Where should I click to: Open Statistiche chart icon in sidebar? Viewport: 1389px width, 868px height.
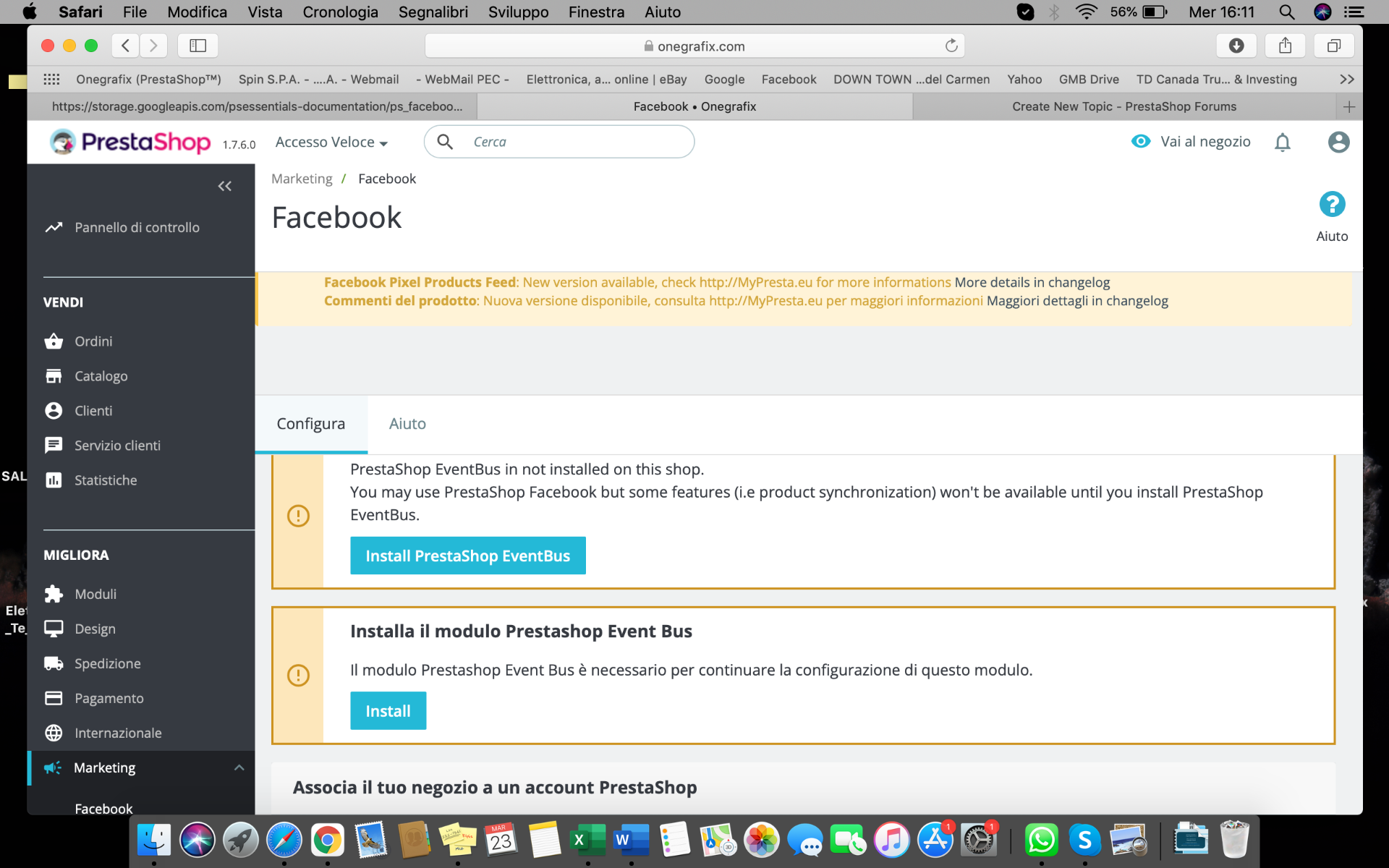[54, 480]
